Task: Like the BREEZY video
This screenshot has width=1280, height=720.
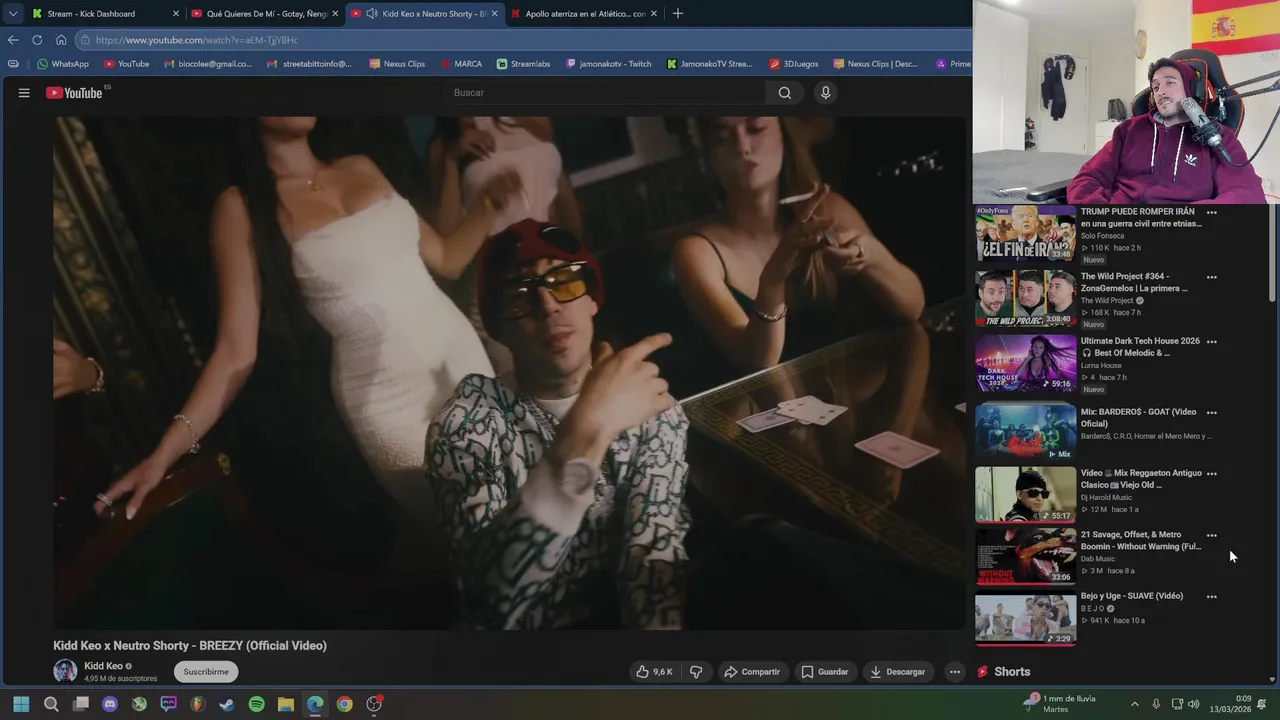Action: coord(654,672)
